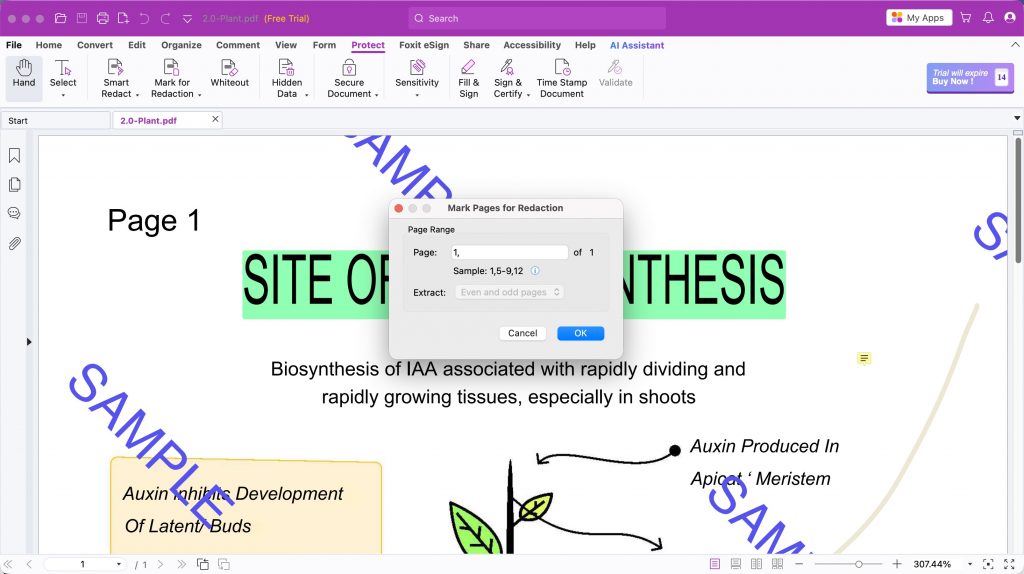This screenshot has width=1024, height=574.
Task: Switch to two-page facing view
Action: 756,564
